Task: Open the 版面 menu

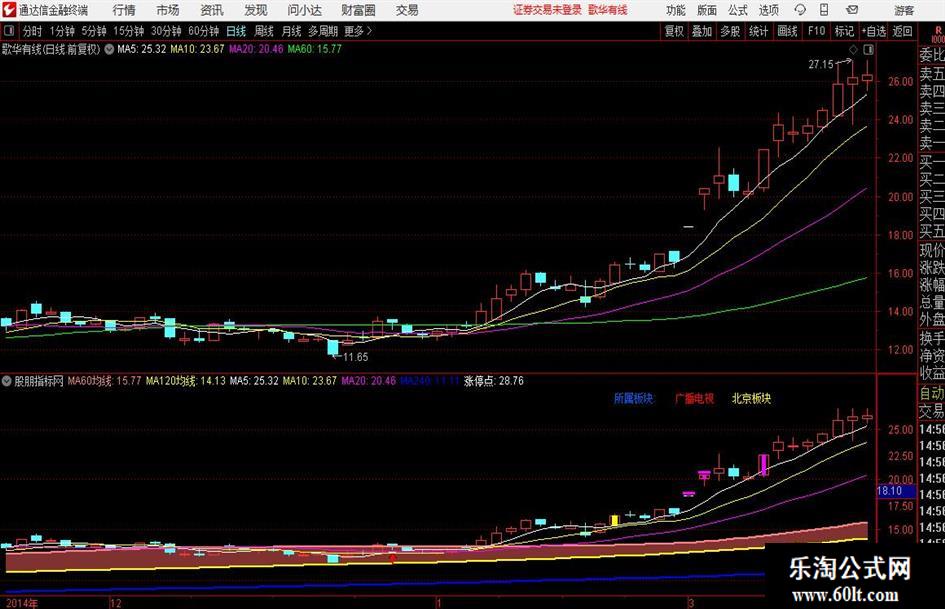Action: coord(706,10)
